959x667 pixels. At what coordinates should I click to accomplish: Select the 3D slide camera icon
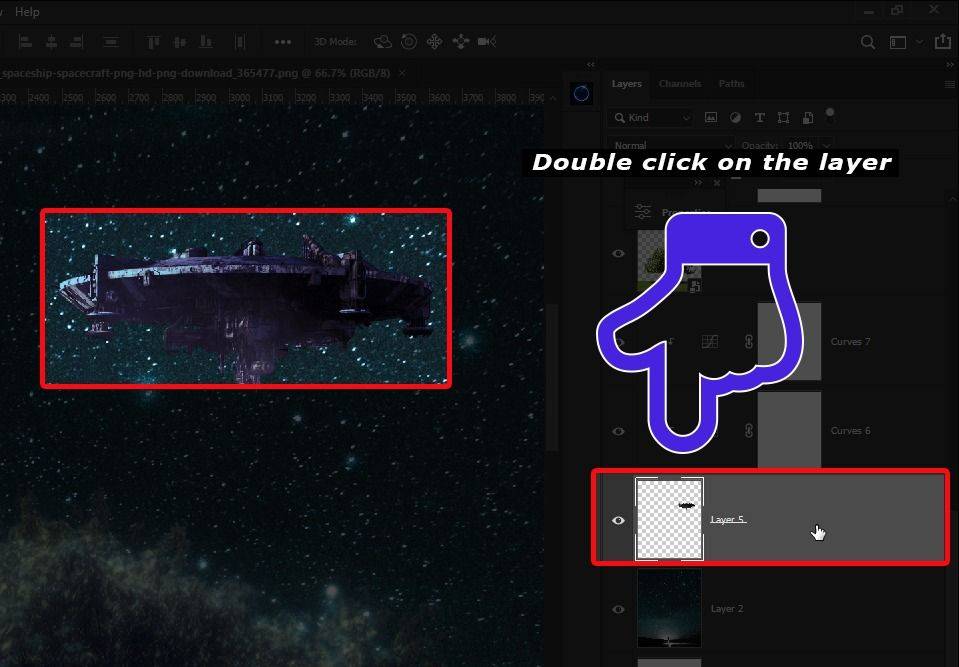[461, 42]
